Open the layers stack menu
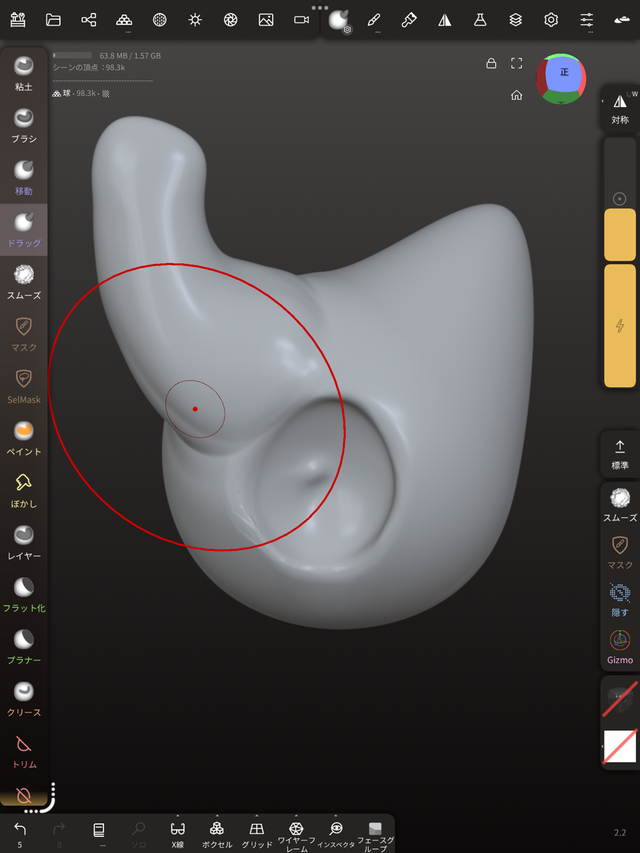The width and height of the screenshot is (640, 853). [x=515, y=19]
